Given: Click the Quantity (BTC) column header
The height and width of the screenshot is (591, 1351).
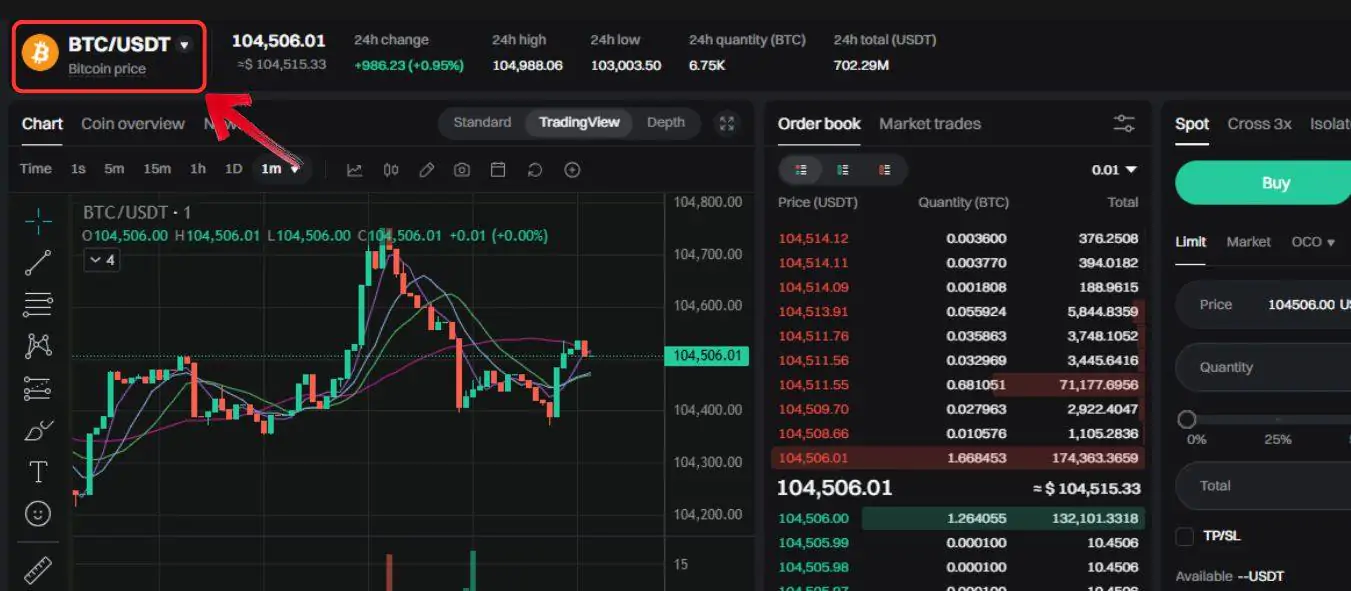Looking at the screenshot, I should click(963, 202).
